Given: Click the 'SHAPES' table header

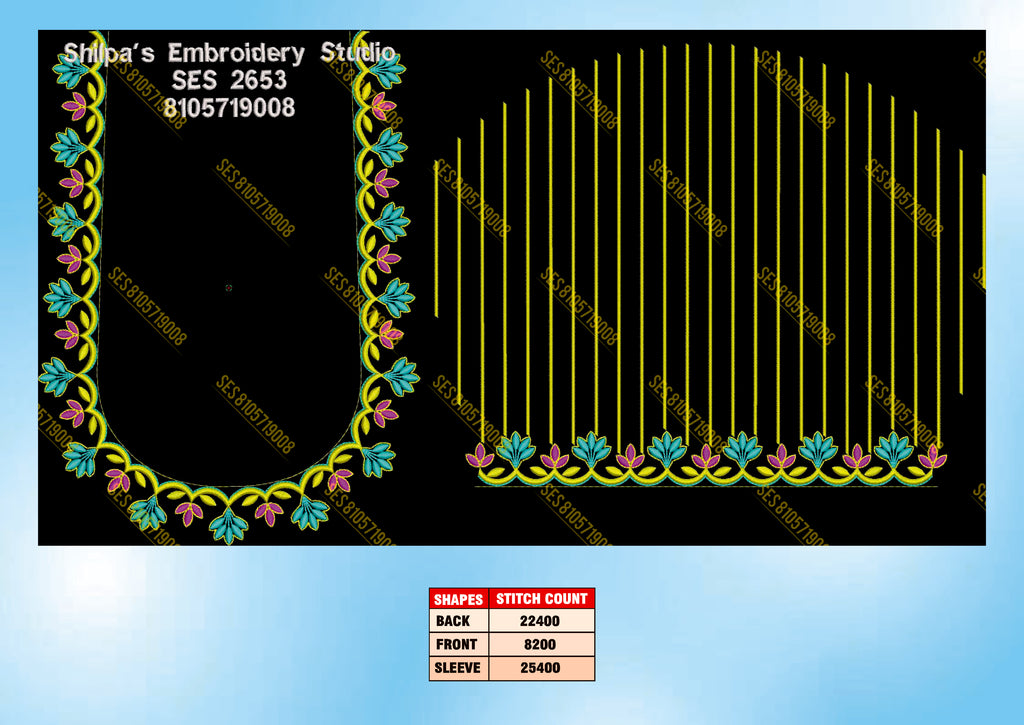Looking at the screenshot, I should 458,599.
